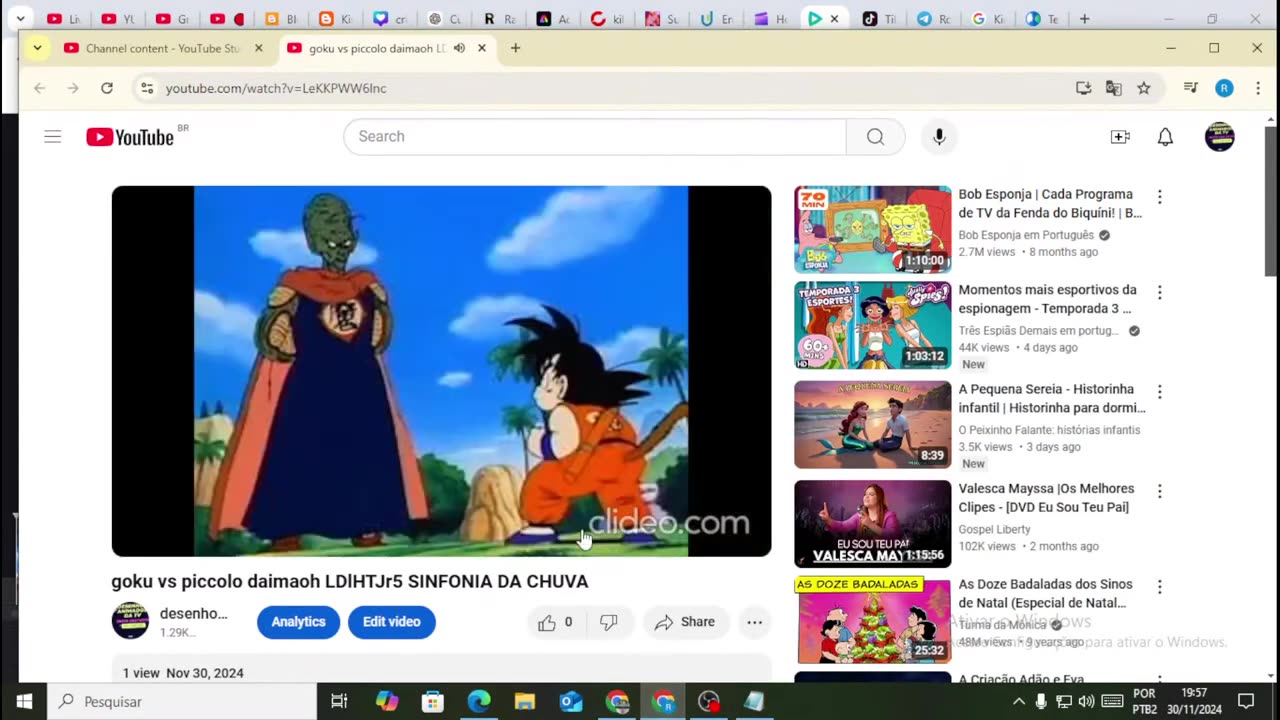Open options for A Pequena Sereia video
Screen dimensions: 1280x720
point(1160,392)
